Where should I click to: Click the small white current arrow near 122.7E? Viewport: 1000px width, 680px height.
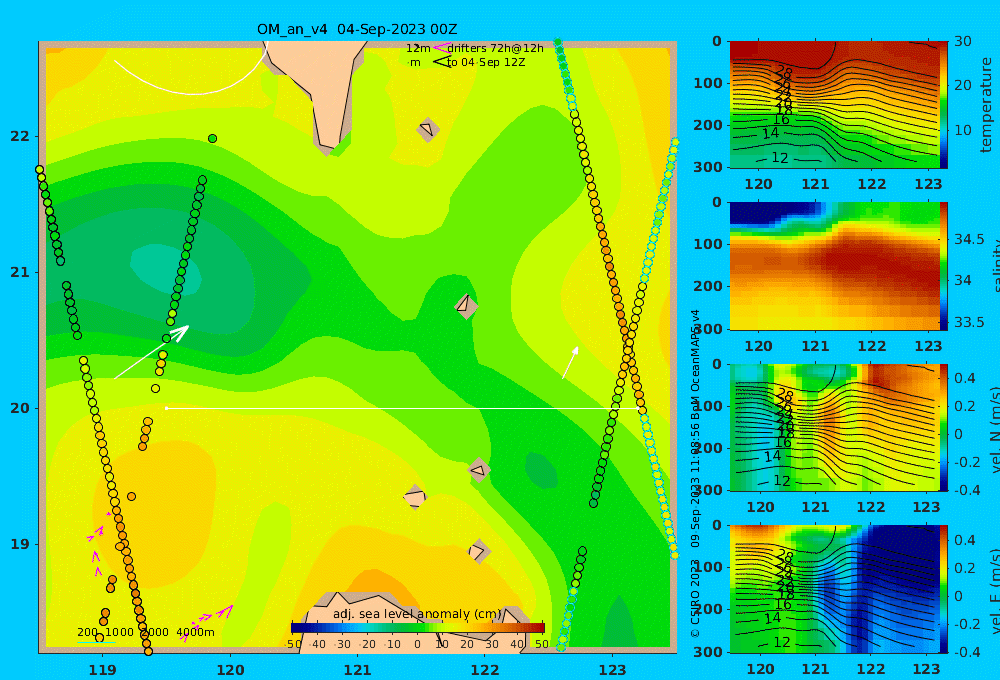coord(570,362)
